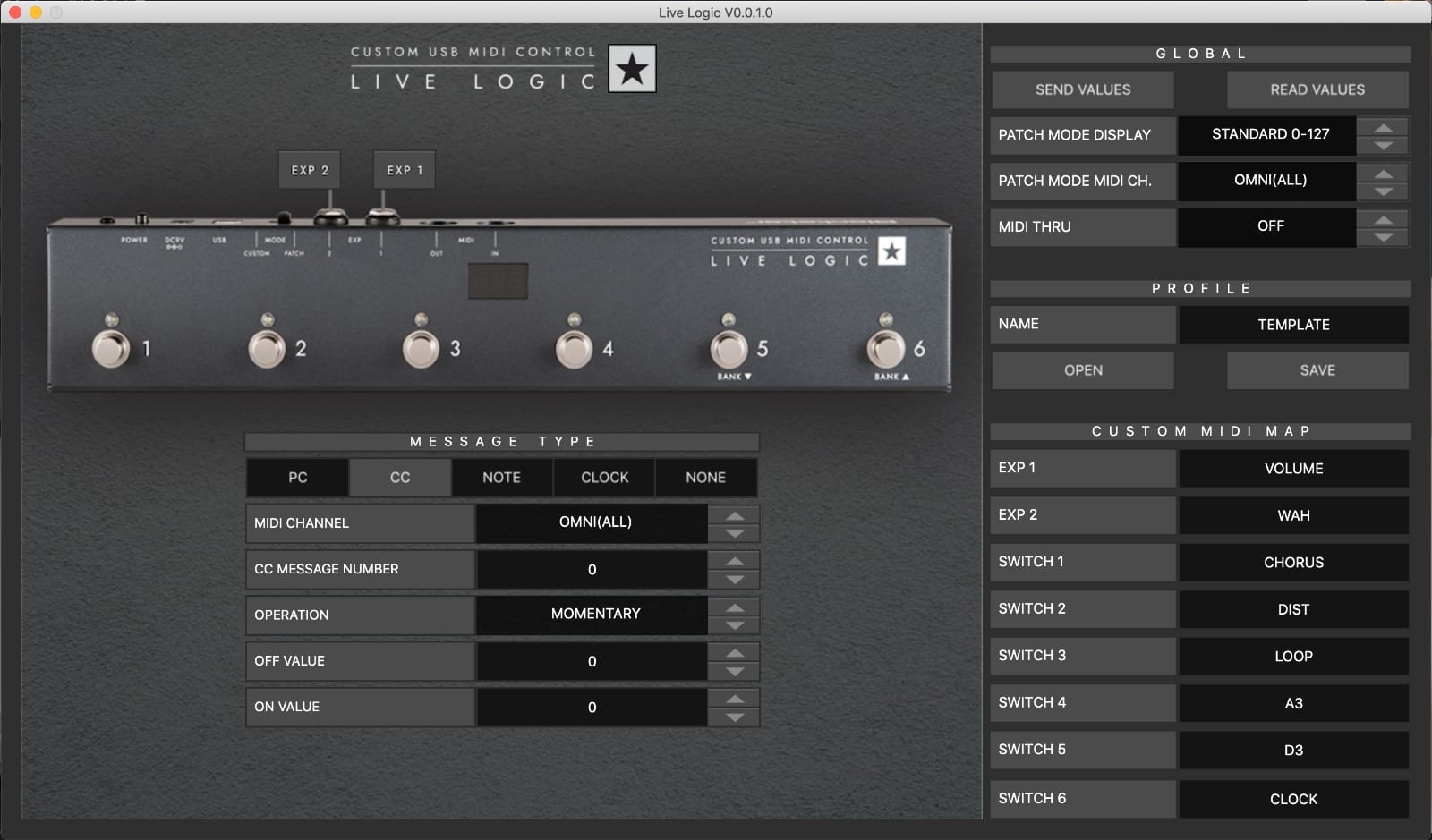1432x840 pixels.
Task: Increment CC MESSAGE NUMBER with up arrow
Action: tap(732, 562)
